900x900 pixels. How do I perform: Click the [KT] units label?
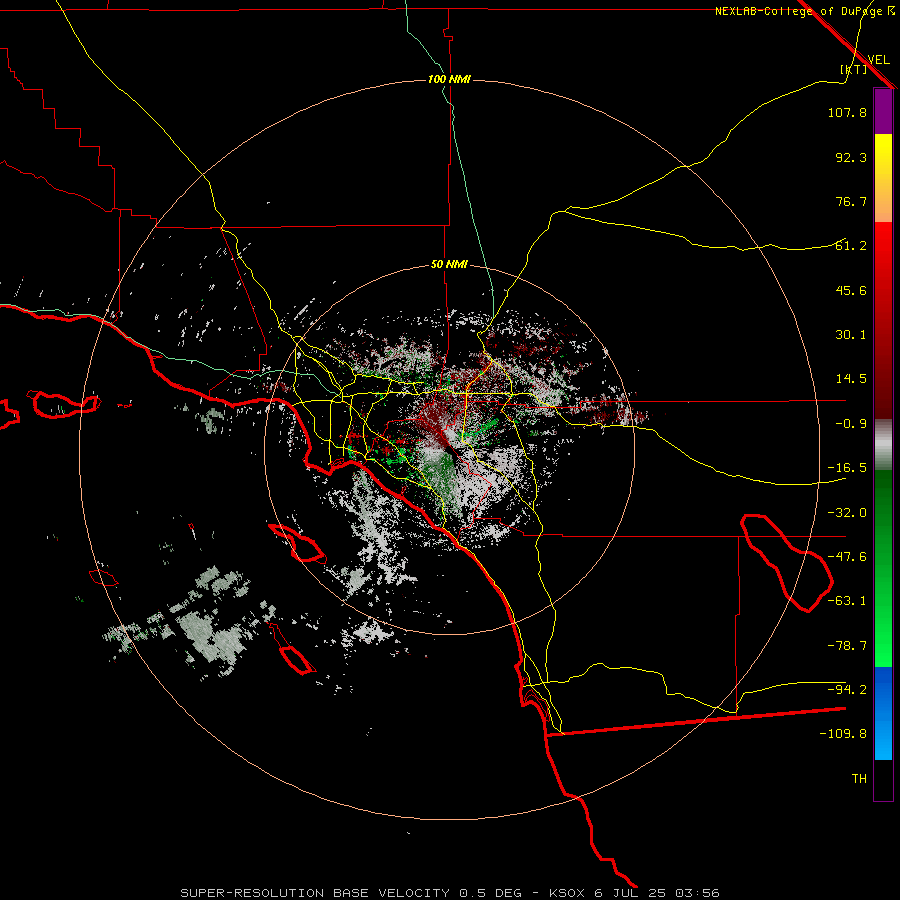click(x=854, y=69)
